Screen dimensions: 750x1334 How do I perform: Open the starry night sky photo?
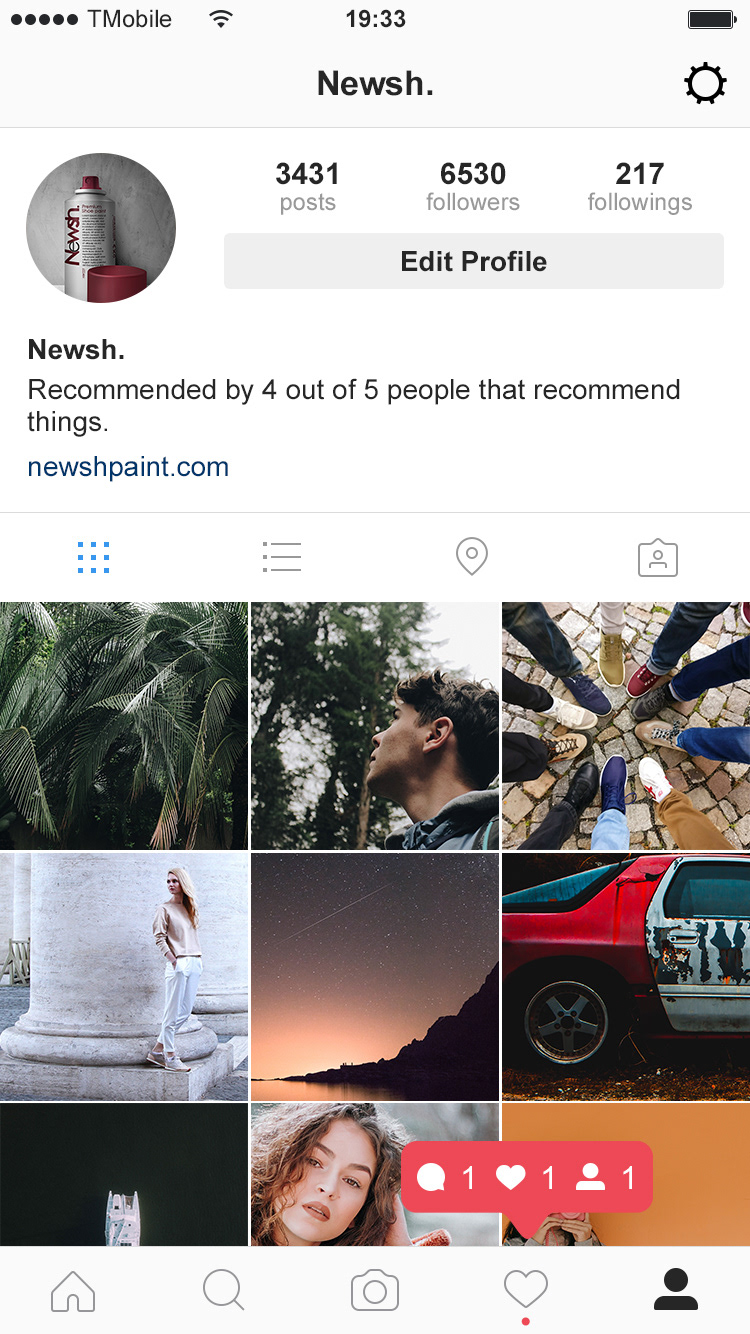375,977
